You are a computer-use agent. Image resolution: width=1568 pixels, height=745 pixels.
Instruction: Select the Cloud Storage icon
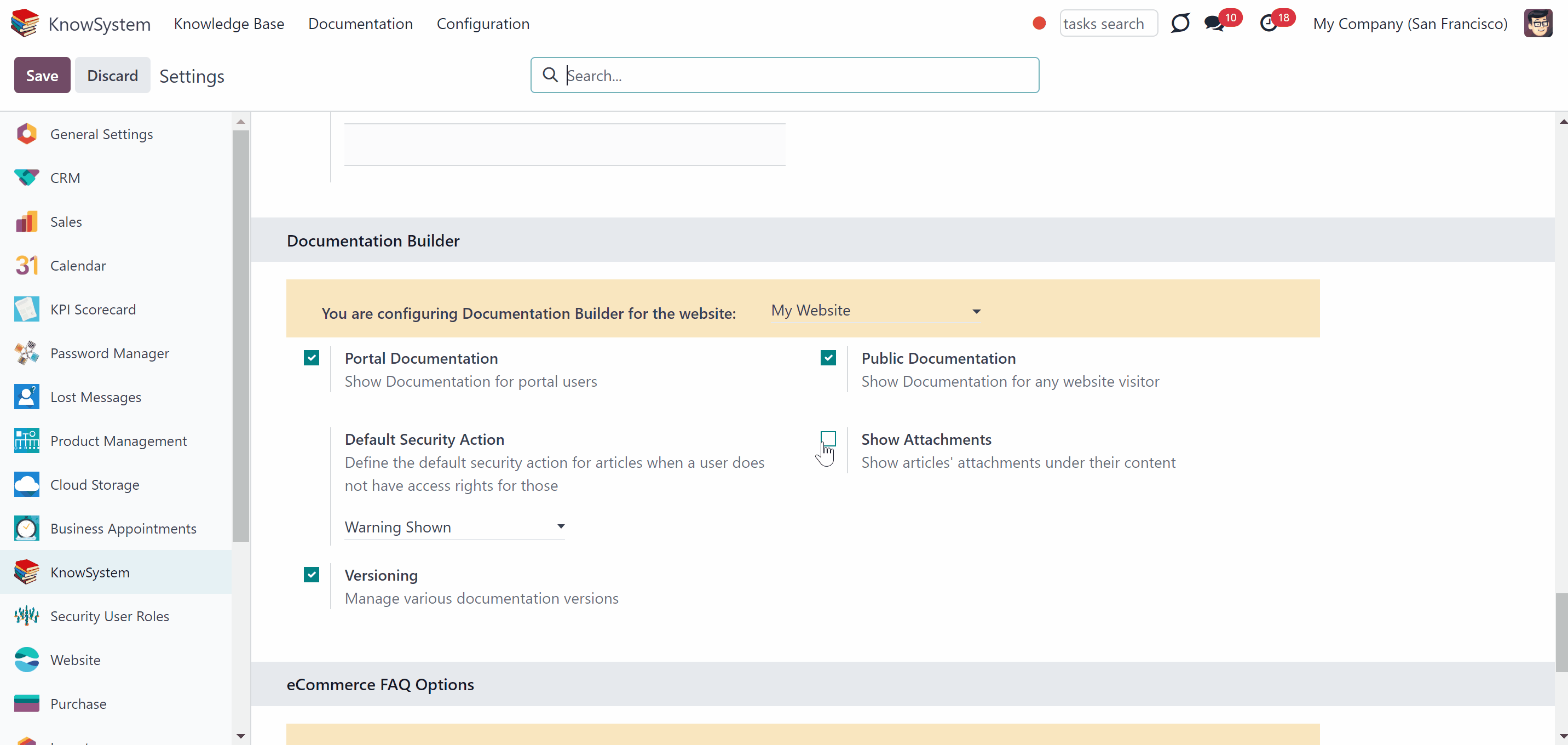27,485
